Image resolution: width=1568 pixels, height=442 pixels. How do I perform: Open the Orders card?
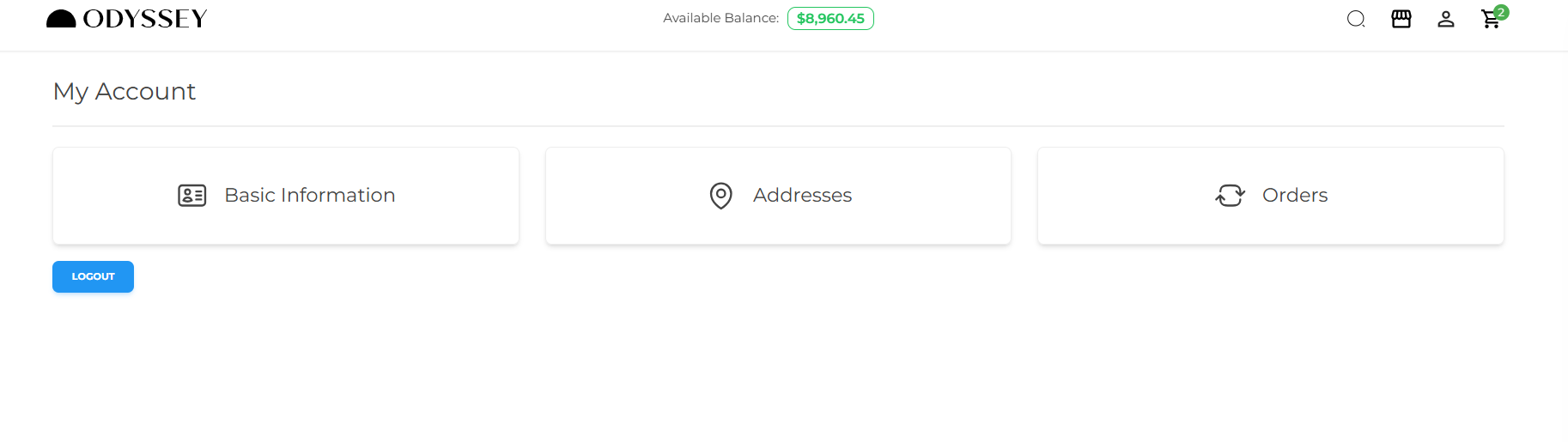tap(1270, 223)
